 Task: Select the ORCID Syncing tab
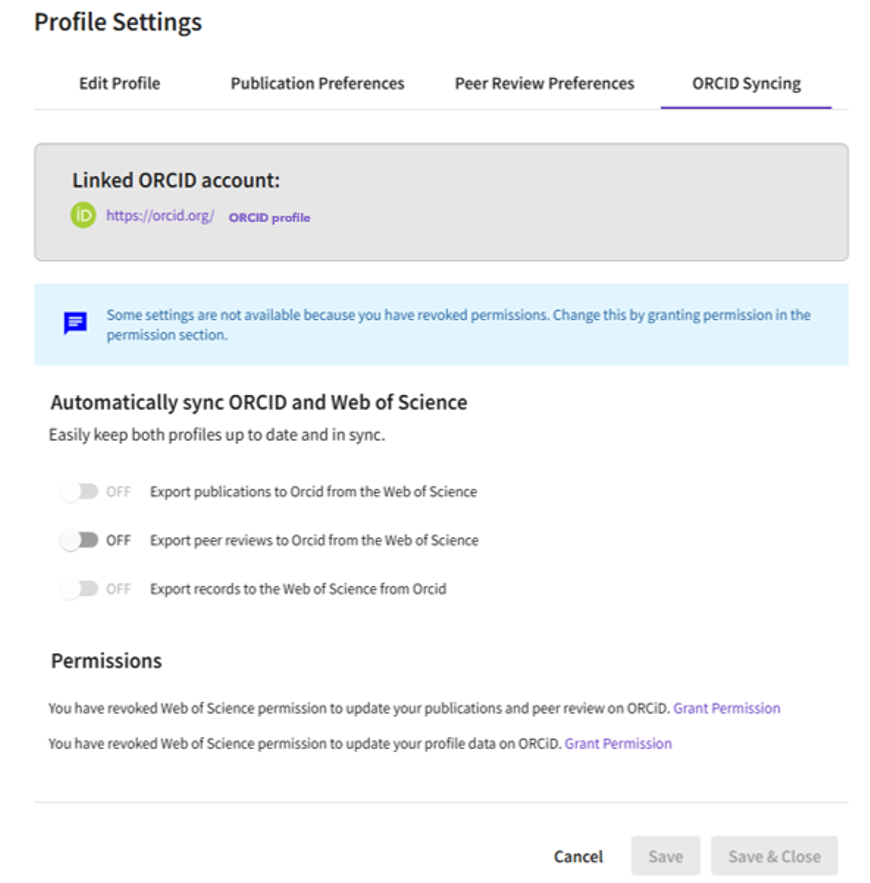(x=746, y=83)
